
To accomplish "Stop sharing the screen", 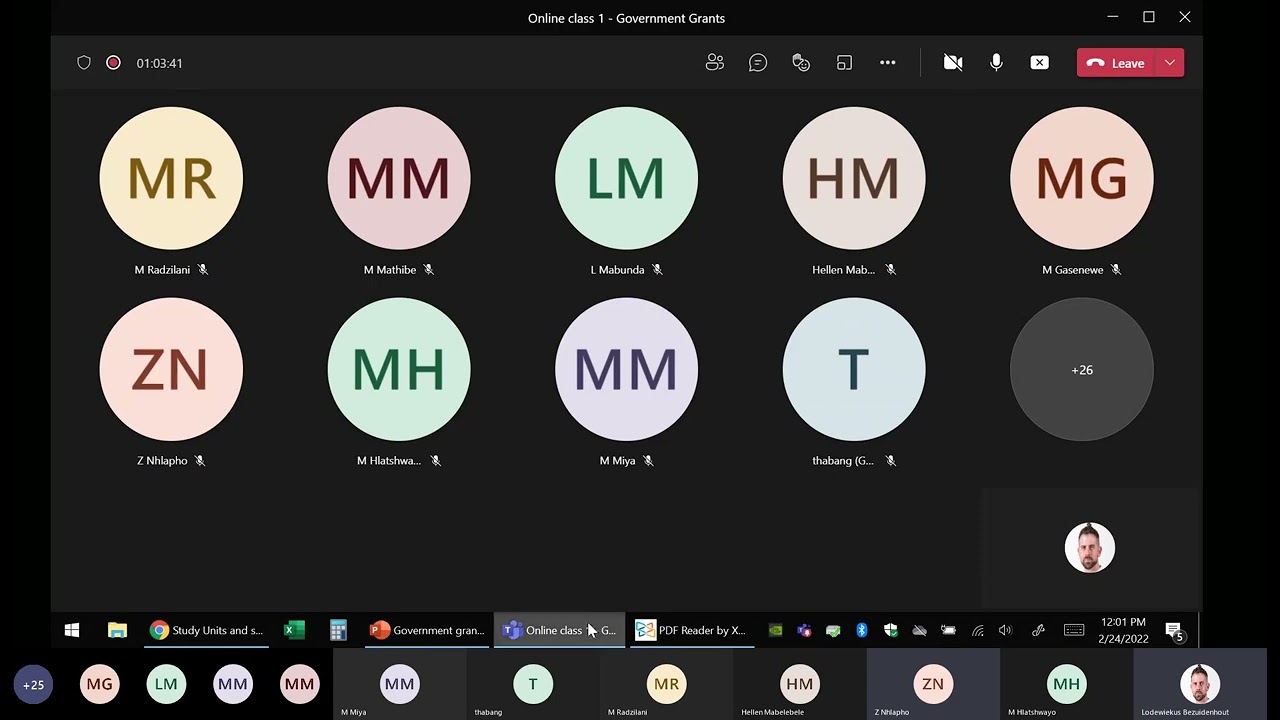I will tap(1040, 63).
